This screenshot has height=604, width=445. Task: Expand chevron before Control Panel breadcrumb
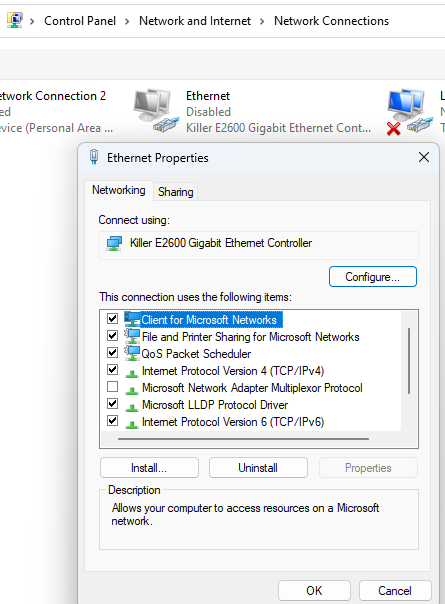pos(32,21)
